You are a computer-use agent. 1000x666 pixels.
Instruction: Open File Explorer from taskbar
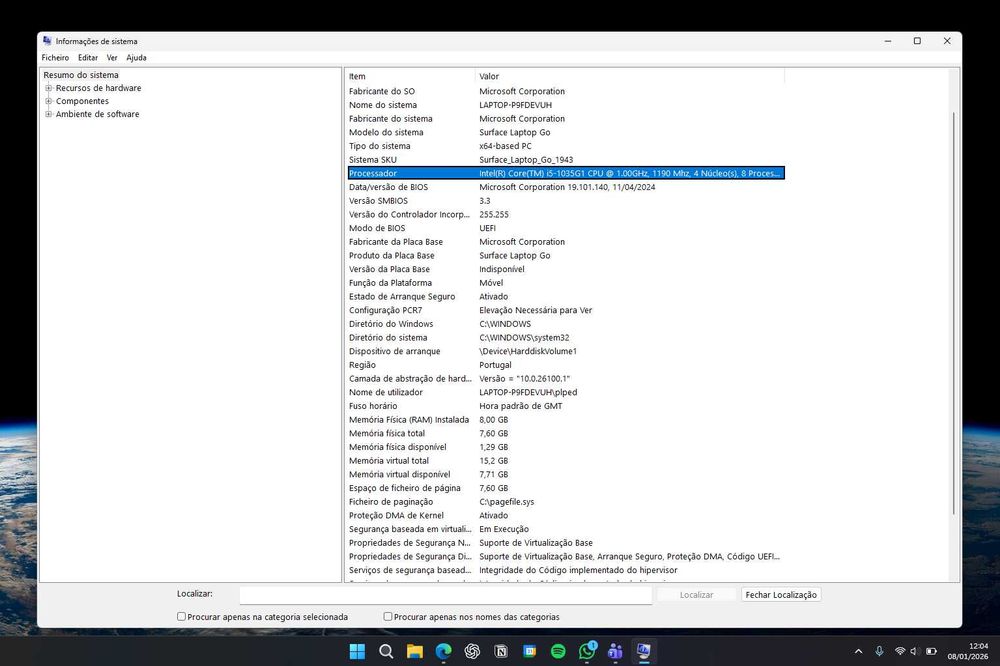(x=415, y=651)
